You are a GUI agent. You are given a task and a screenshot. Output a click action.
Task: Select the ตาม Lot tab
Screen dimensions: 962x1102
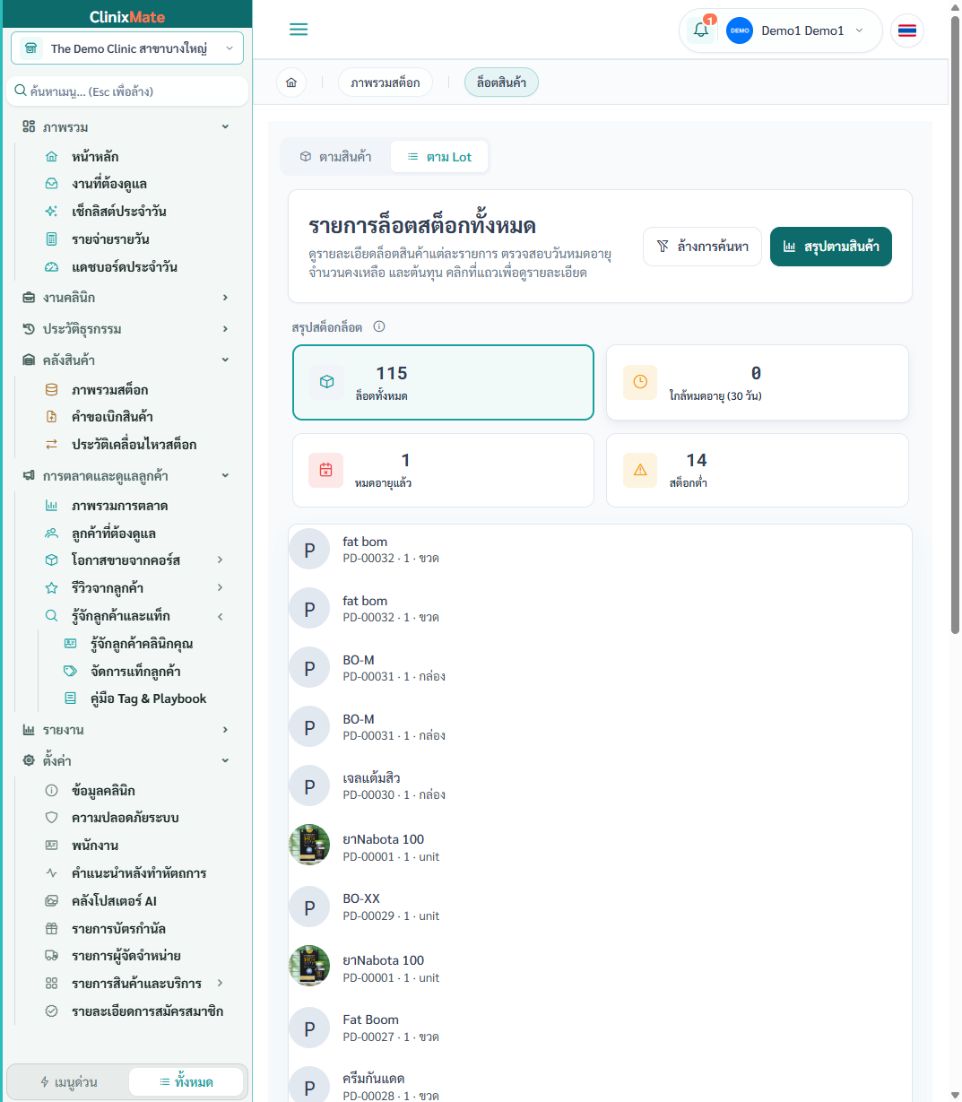[440, 157]
